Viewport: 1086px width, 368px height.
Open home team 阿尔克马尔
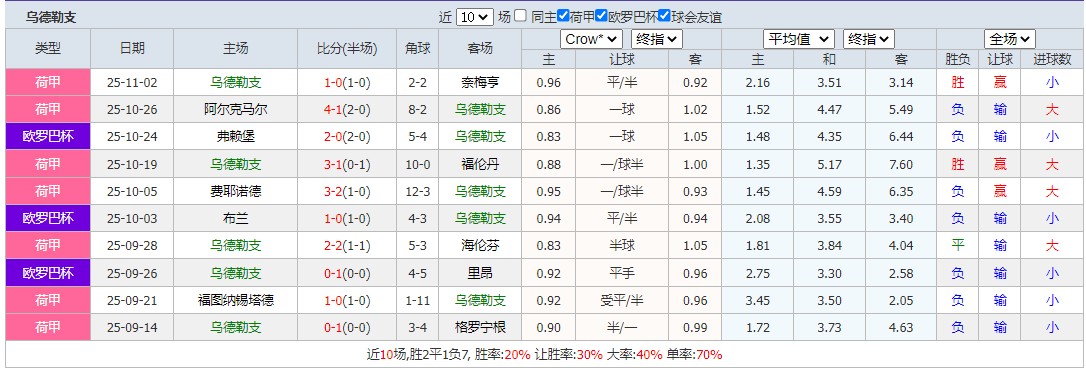tap(236, 109)
